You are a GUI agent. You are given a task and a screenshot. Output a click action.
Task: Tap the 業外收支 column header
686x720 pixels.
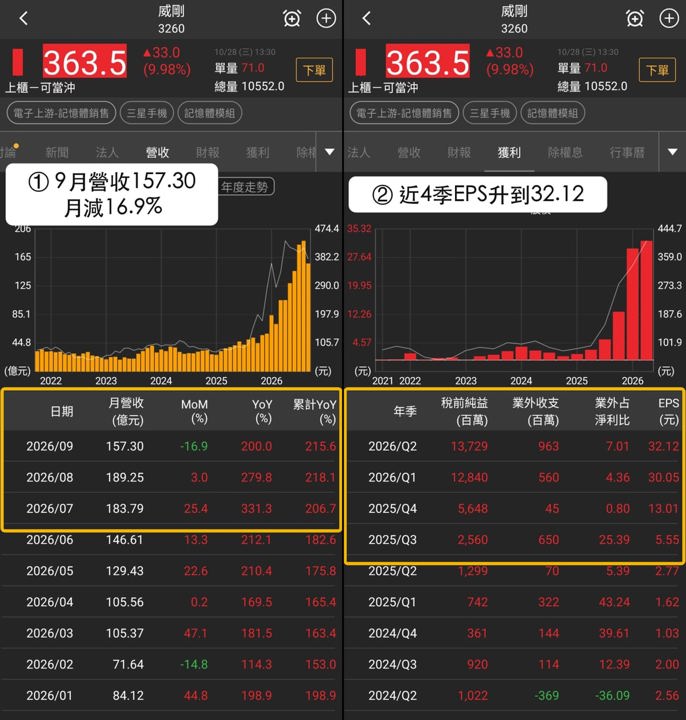(x=536, y=411)
